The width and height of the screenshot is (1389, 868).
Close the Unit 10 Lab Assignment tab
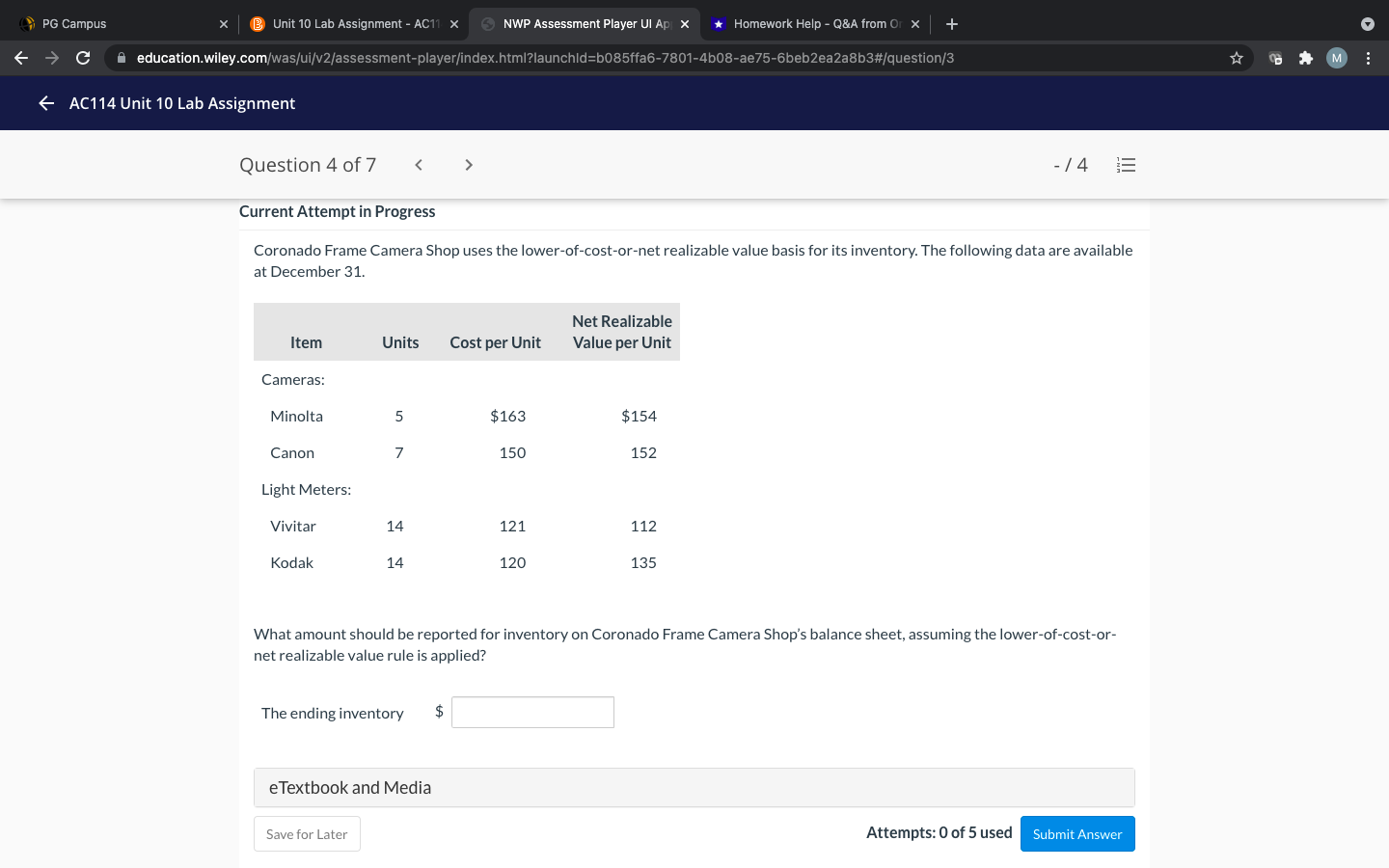click(454, 24)
